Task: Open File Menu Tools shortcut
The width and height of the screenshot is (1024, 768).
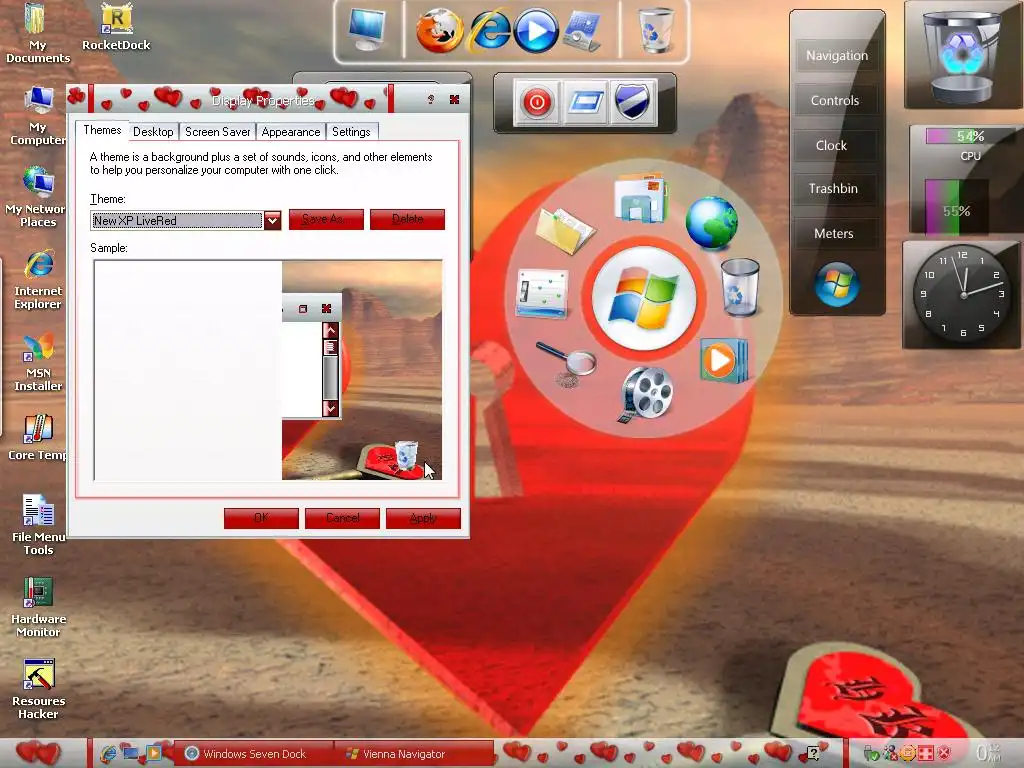Action: point(38,526)
